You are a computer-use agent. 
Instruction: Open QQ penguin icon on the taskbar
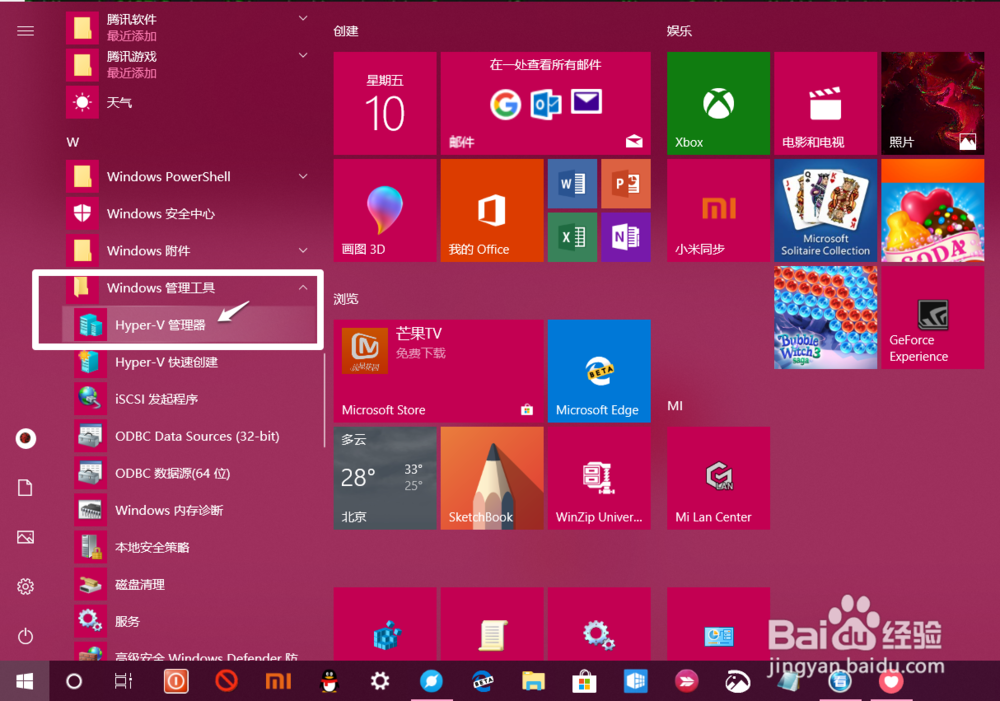click(329, 681)
